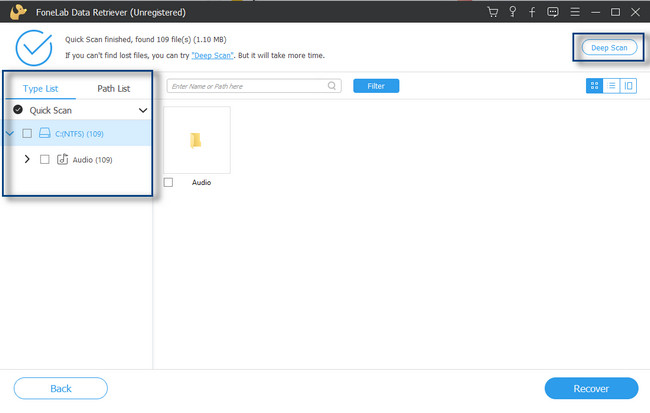Tick the Audio (109) tree checkbox
This screenshot has height=413, width=650.
pyautogui.click(x=44, y=160)
